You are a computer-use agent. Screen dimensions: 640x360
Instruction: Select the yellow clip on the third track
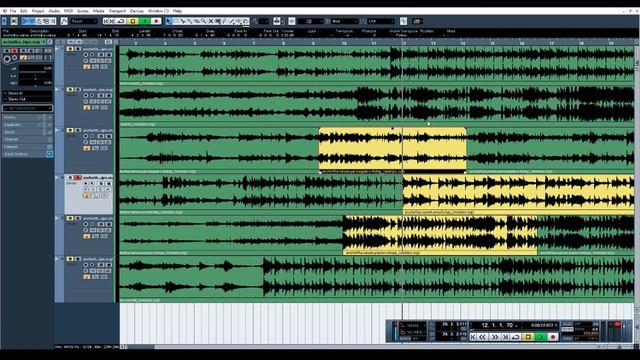click(392, 150)
